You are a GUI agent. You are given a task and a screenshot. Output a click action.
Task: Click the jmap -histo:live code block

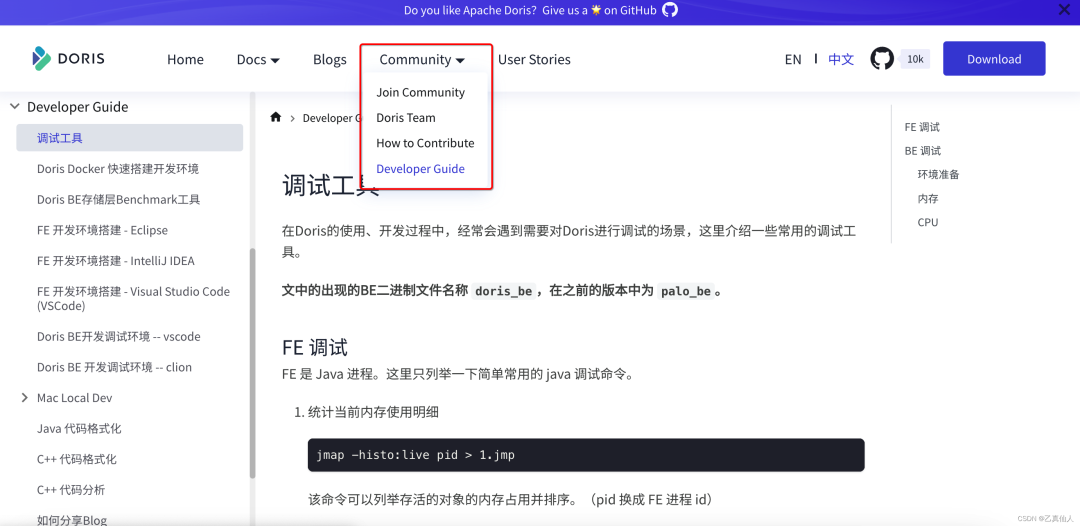pyautogui.click(x=585, y=455)
